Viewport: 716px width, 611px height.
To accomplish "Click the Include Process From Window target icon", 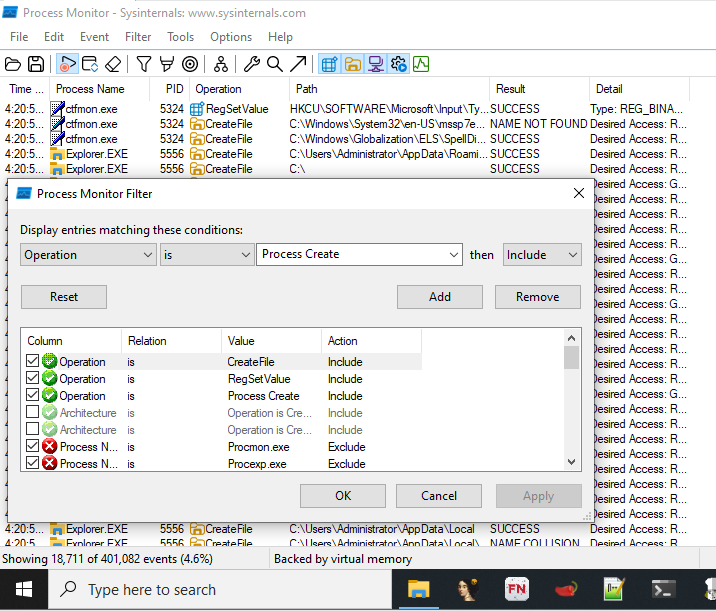I will (x=190, y=64).
